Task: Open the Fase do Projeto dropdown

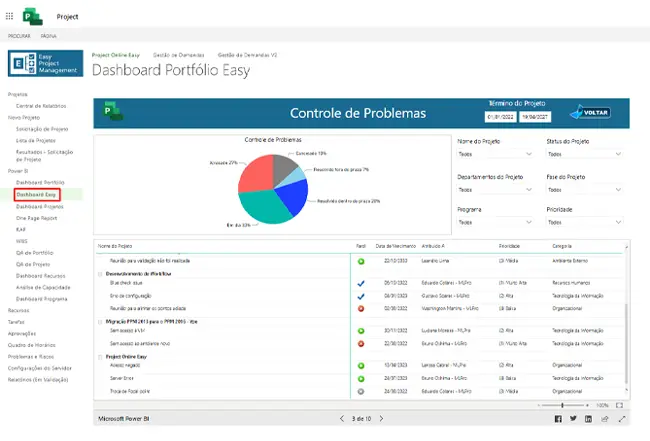Action: [584, 189]
